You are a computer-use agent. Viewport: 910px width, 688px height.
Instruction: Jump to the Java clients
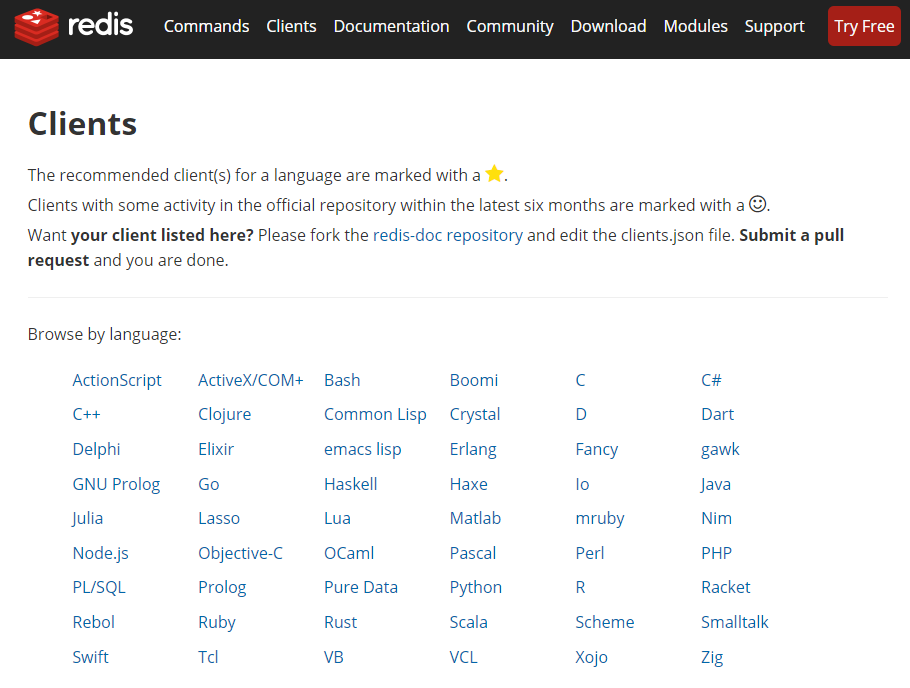coord(715,484)
